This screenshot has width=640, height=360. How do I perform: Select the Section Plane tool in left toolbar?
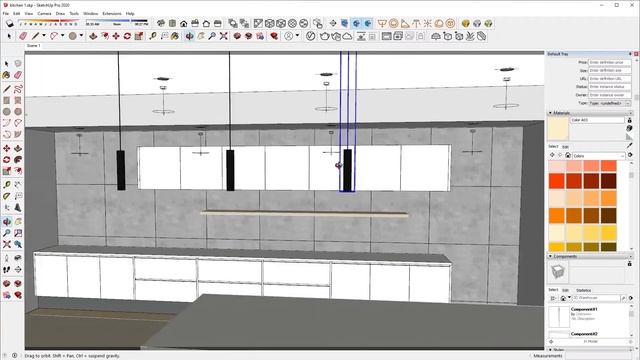pos(18,270)
